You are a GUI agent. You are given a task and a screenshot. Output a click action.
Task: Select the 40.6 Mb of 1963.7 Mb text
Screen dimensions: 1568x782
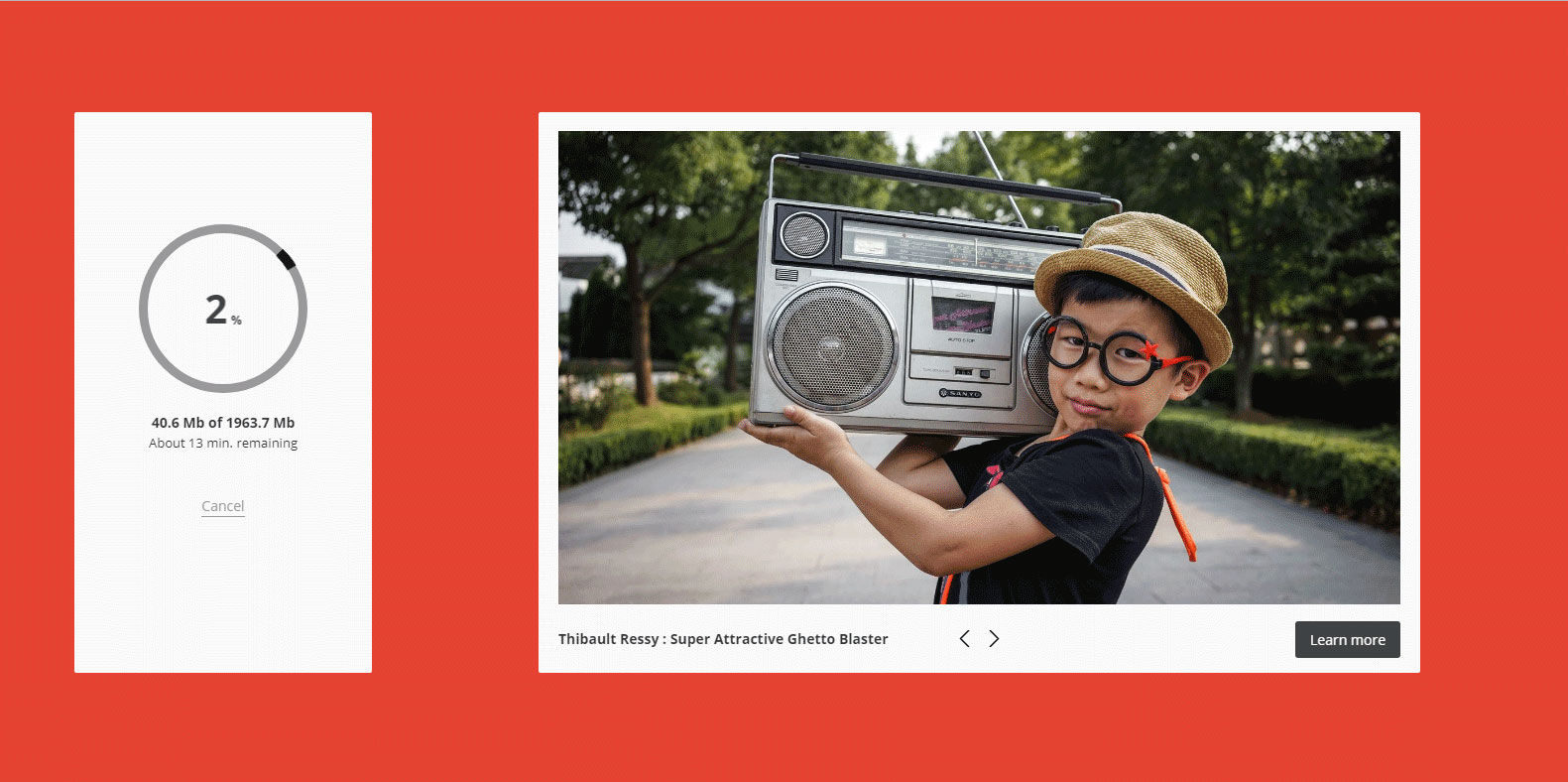click(223, 423)
